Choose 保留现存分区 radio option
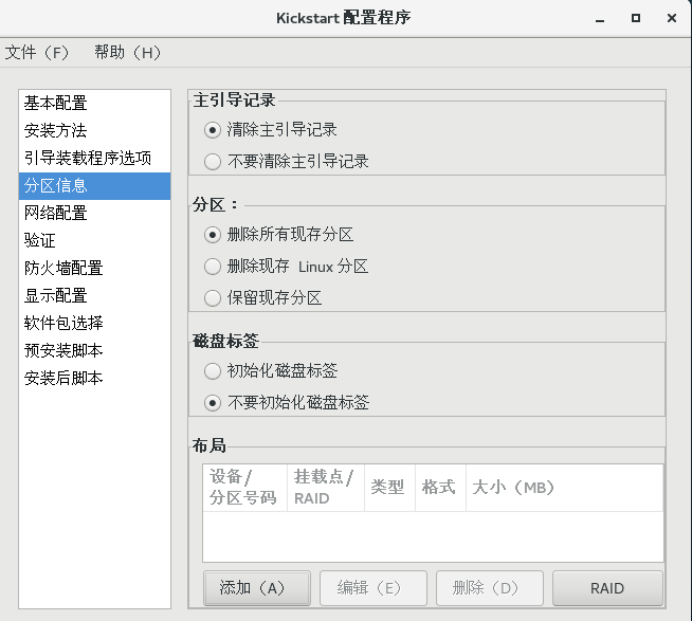Image resolution: width=692 pixels, height=621 pixels. tap(212, 298)
